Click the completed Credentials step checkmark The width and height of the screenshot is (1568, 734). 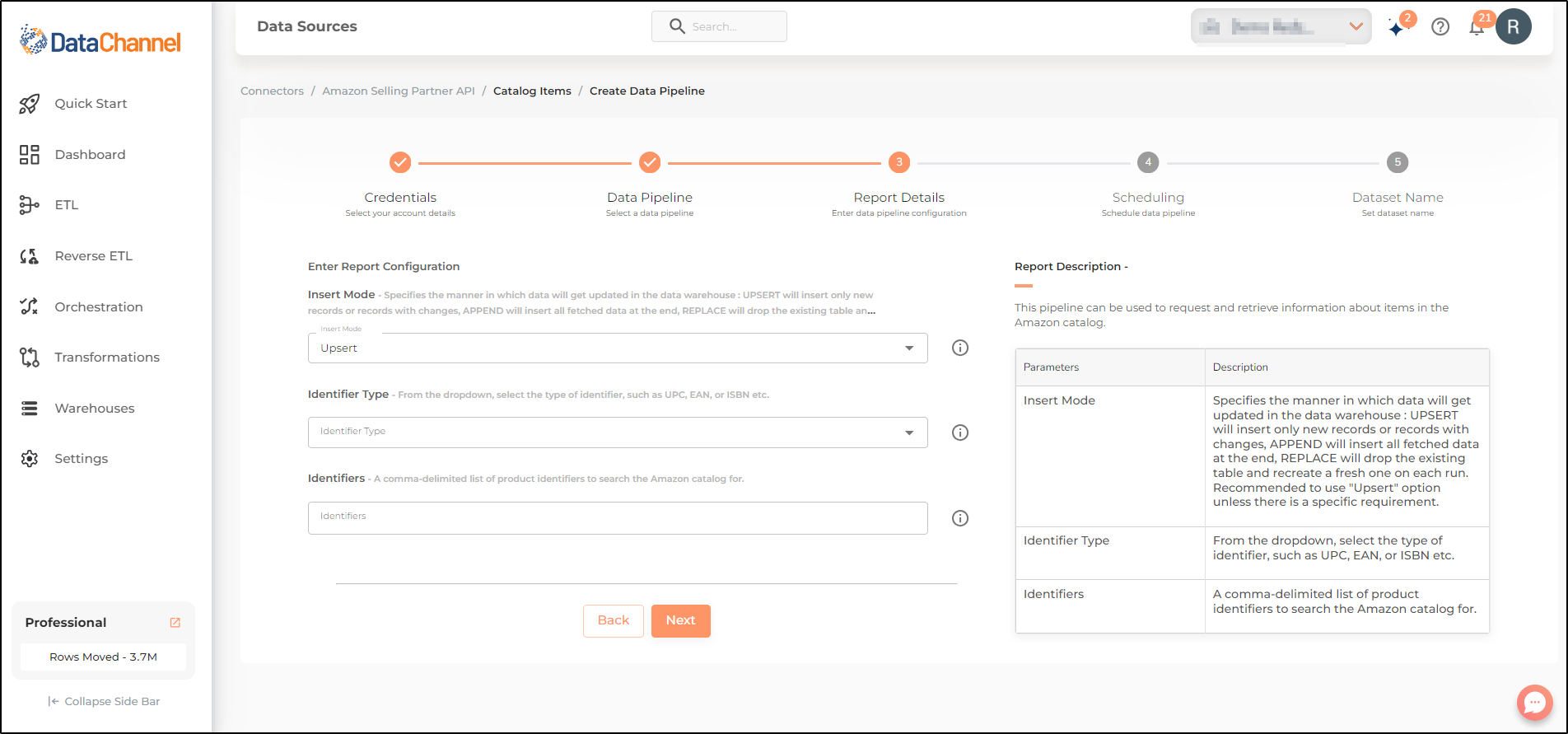[400, 162]
